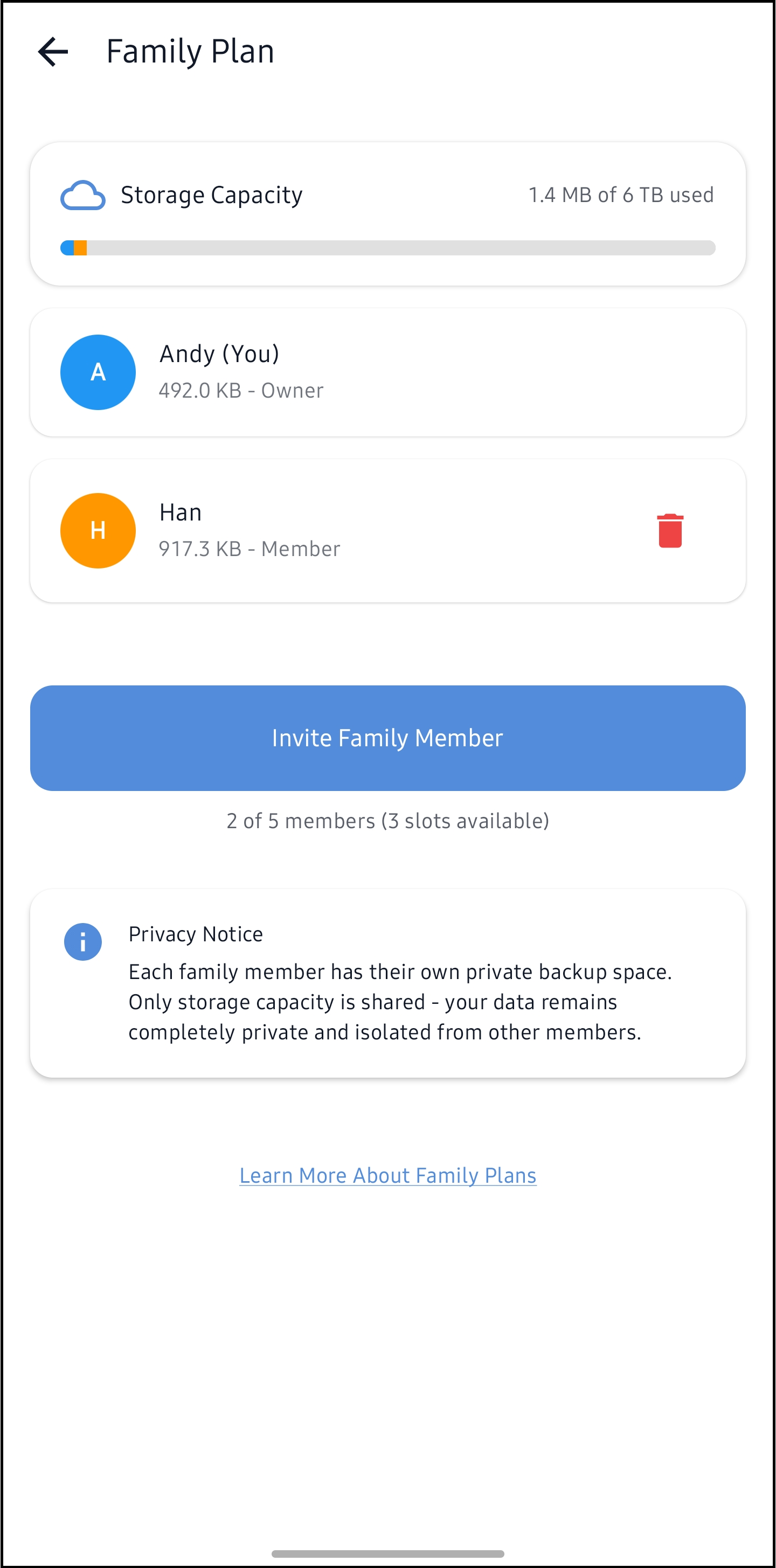This screenshot has height=1568, width=776.
Task: Click the Storage Capacity label
Action: pos(211,196)
